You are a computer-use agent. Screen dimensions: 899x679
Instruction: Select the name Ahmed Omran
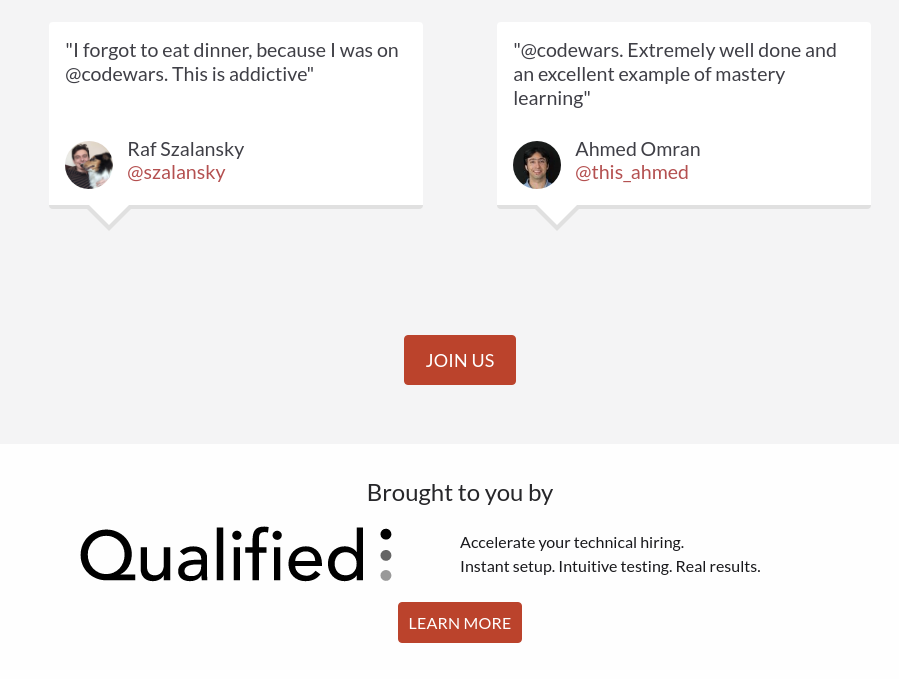click(637, 149)
